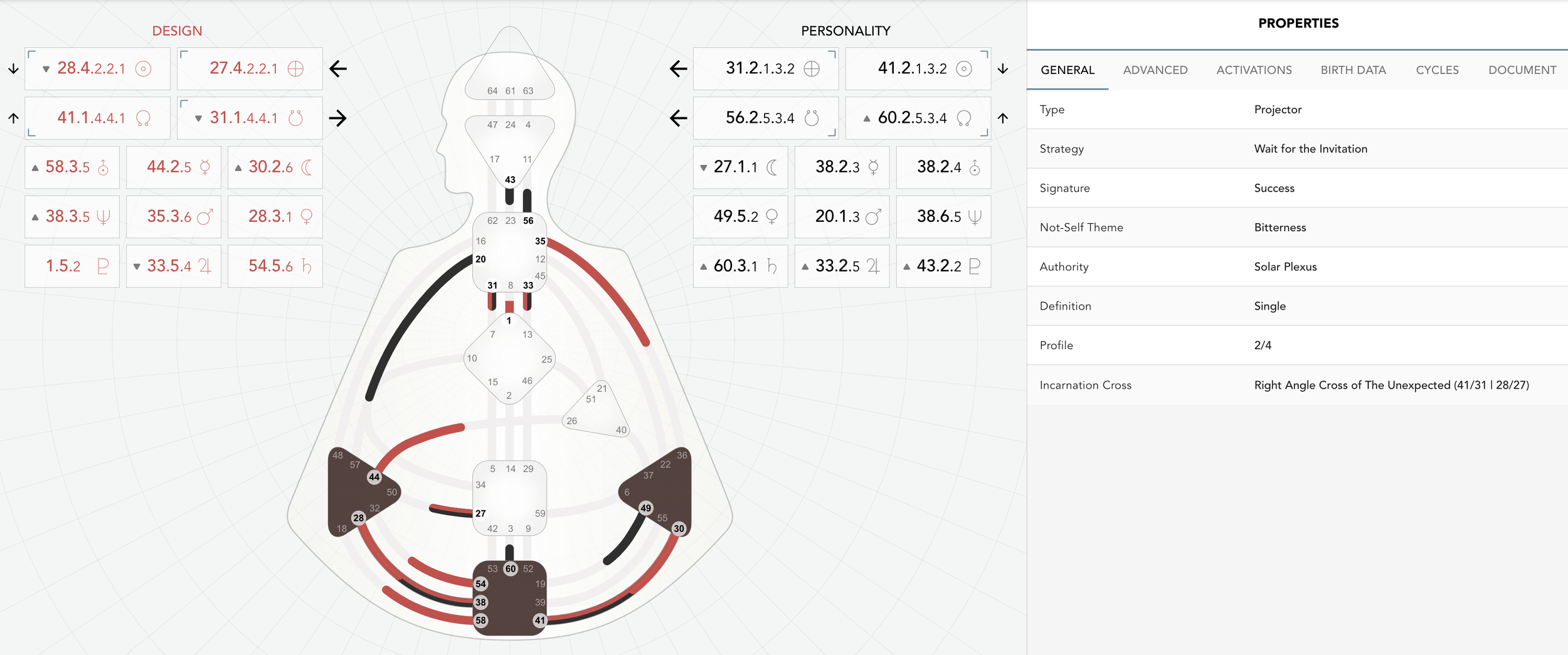1568x655 pixels.
Task: Click gate 26 on the Heart center
Action: point(571,421)
